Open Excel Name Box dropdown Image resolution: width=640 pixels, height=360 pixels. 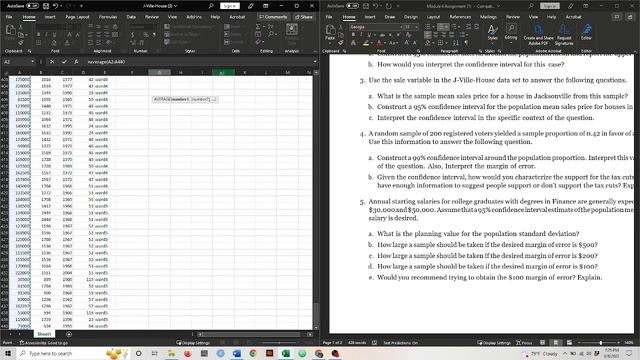32,62
